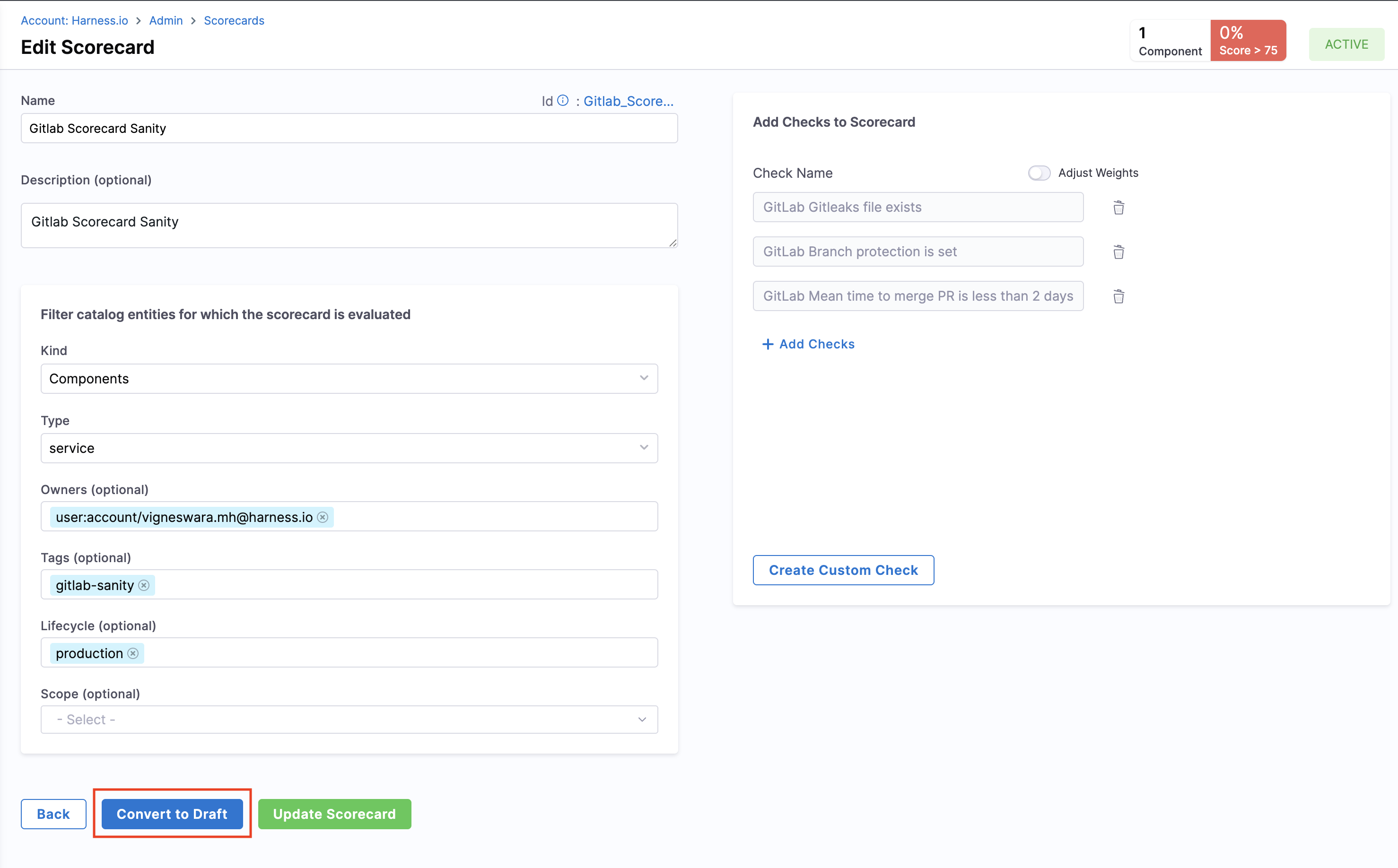
Task: Go to Scorecards breadcrumb
Action: tap(234, 21)
